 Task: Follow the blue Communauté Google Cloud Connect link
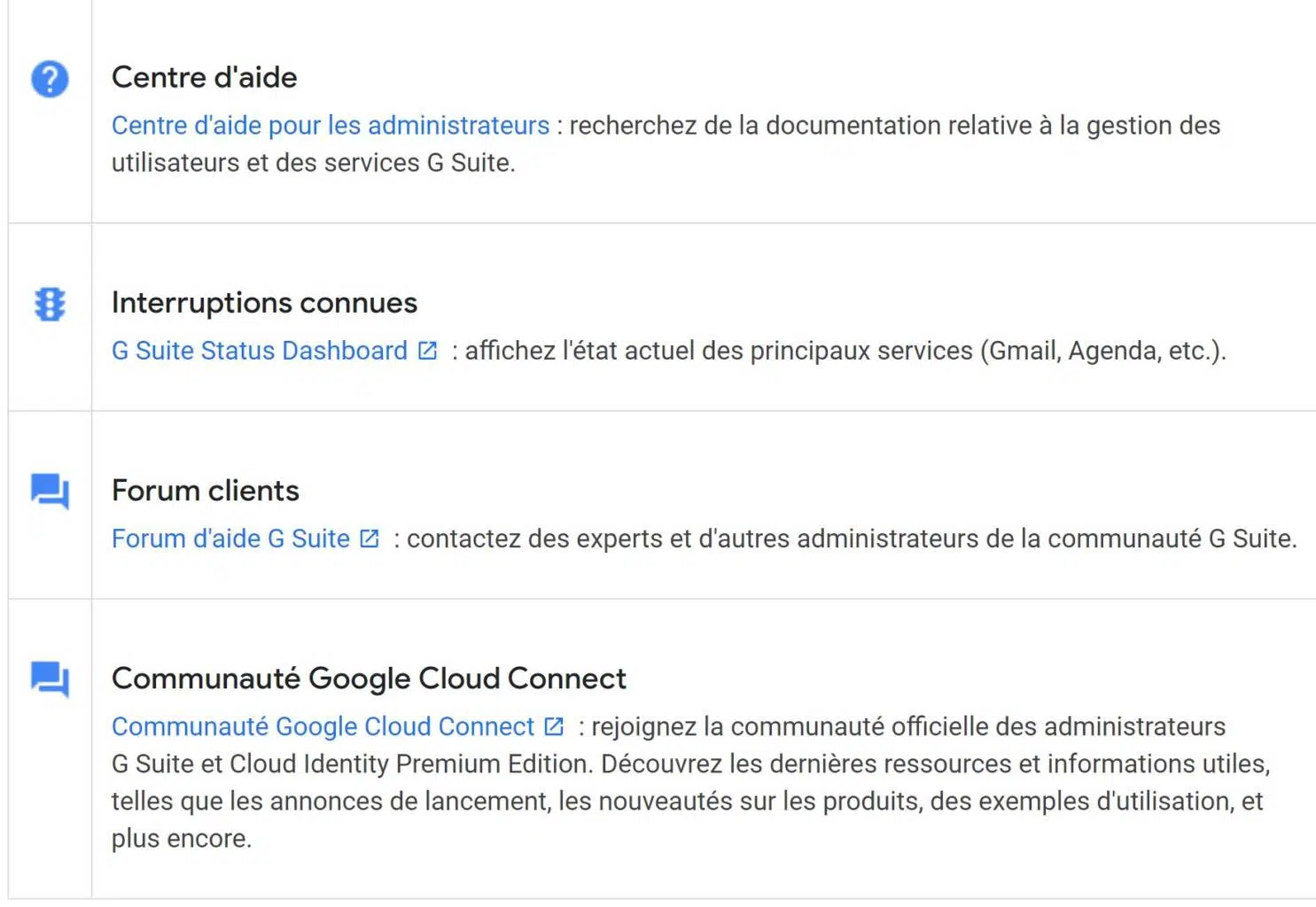point(323,726)
